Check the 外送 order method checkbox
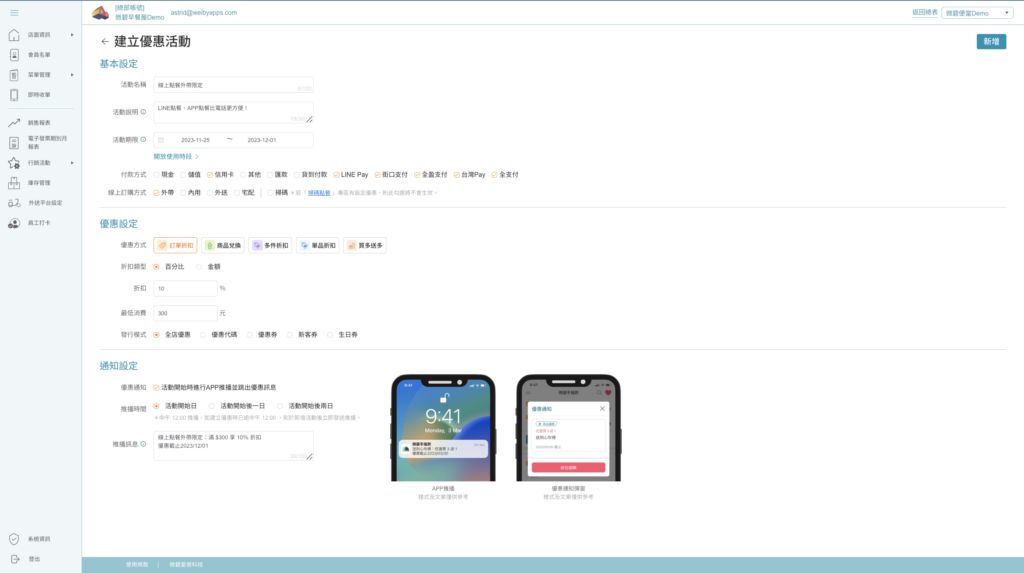 [210, 193]
